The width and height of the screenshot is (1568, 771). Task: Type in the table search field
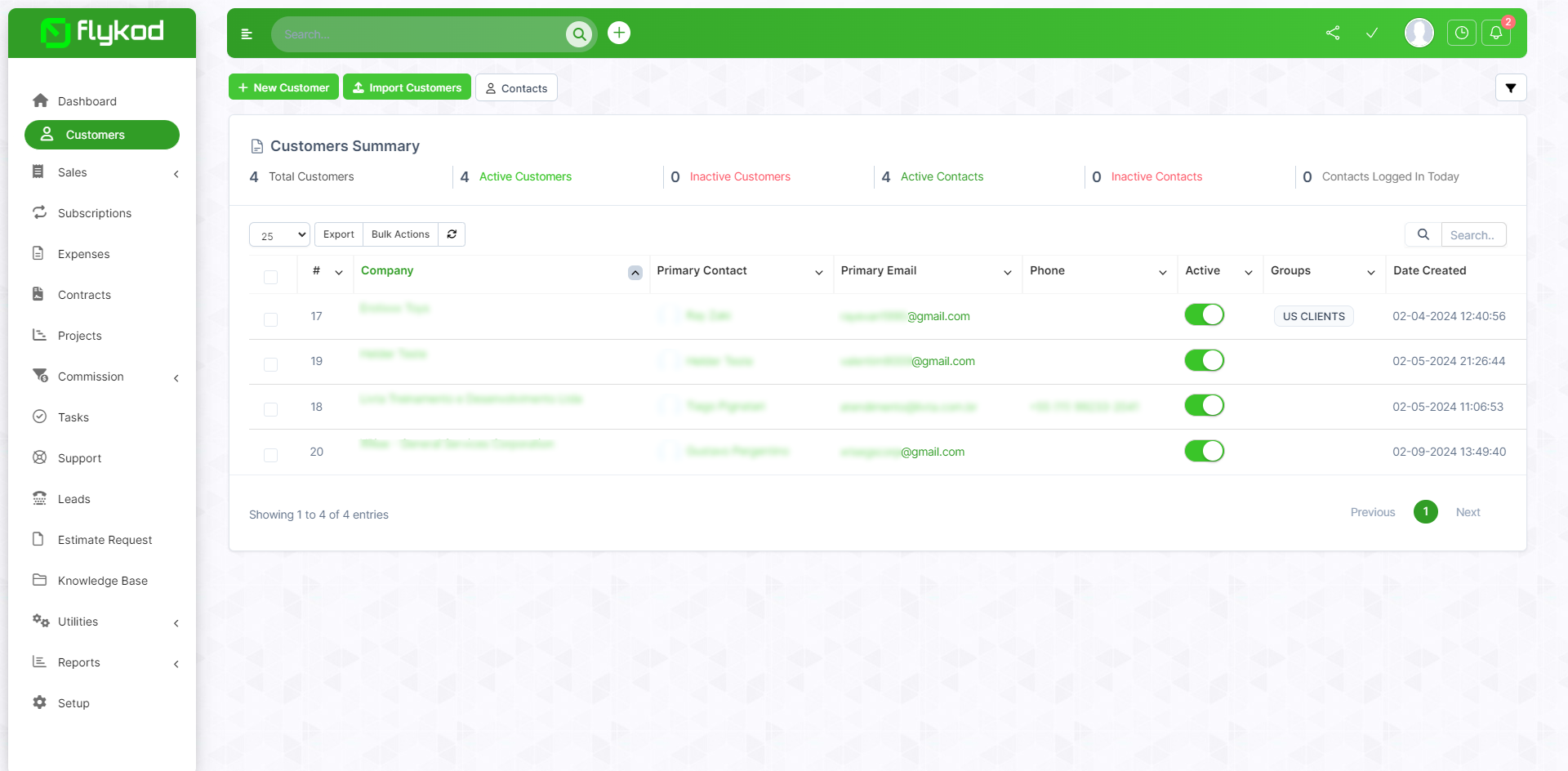click(x=1474, y=234)
